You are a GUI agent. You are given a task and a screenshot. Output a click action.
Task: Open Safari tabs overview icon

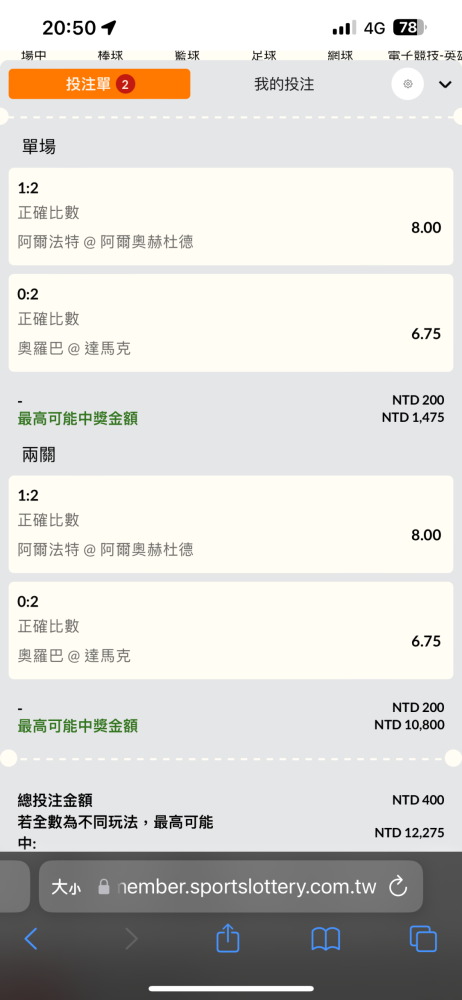423,939
